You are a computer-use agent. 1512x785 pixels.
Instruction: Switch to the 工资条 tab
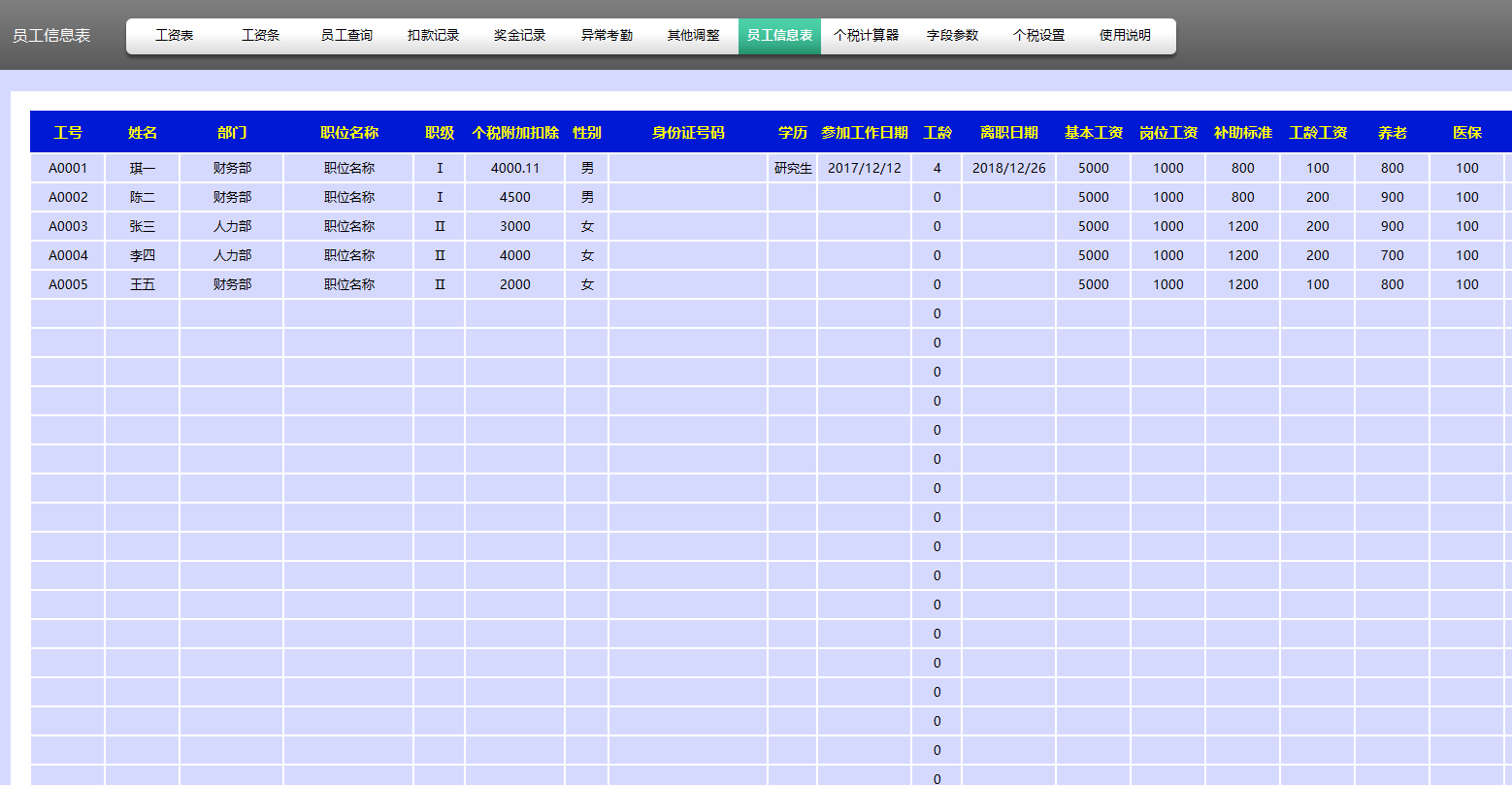tap(260, 36)
